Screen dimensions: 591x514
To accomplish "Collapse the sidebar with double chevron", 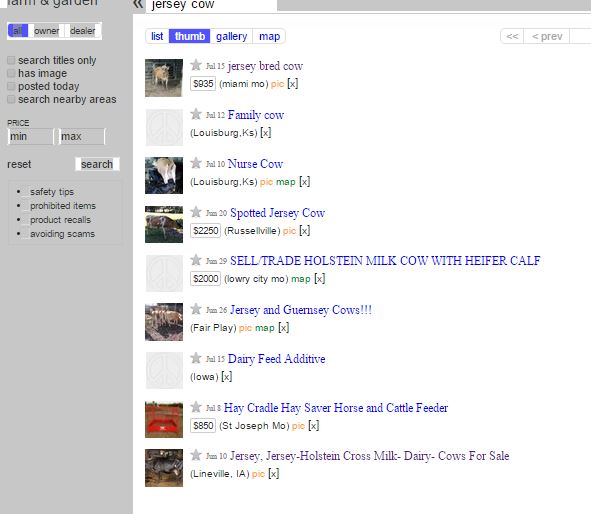I will click(x=138, y=4).
